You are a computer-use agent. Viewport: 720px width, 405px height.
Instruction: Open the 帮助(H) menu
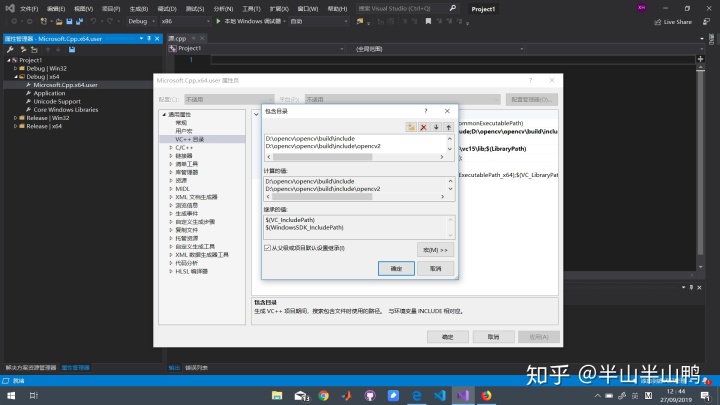[338, 9]
